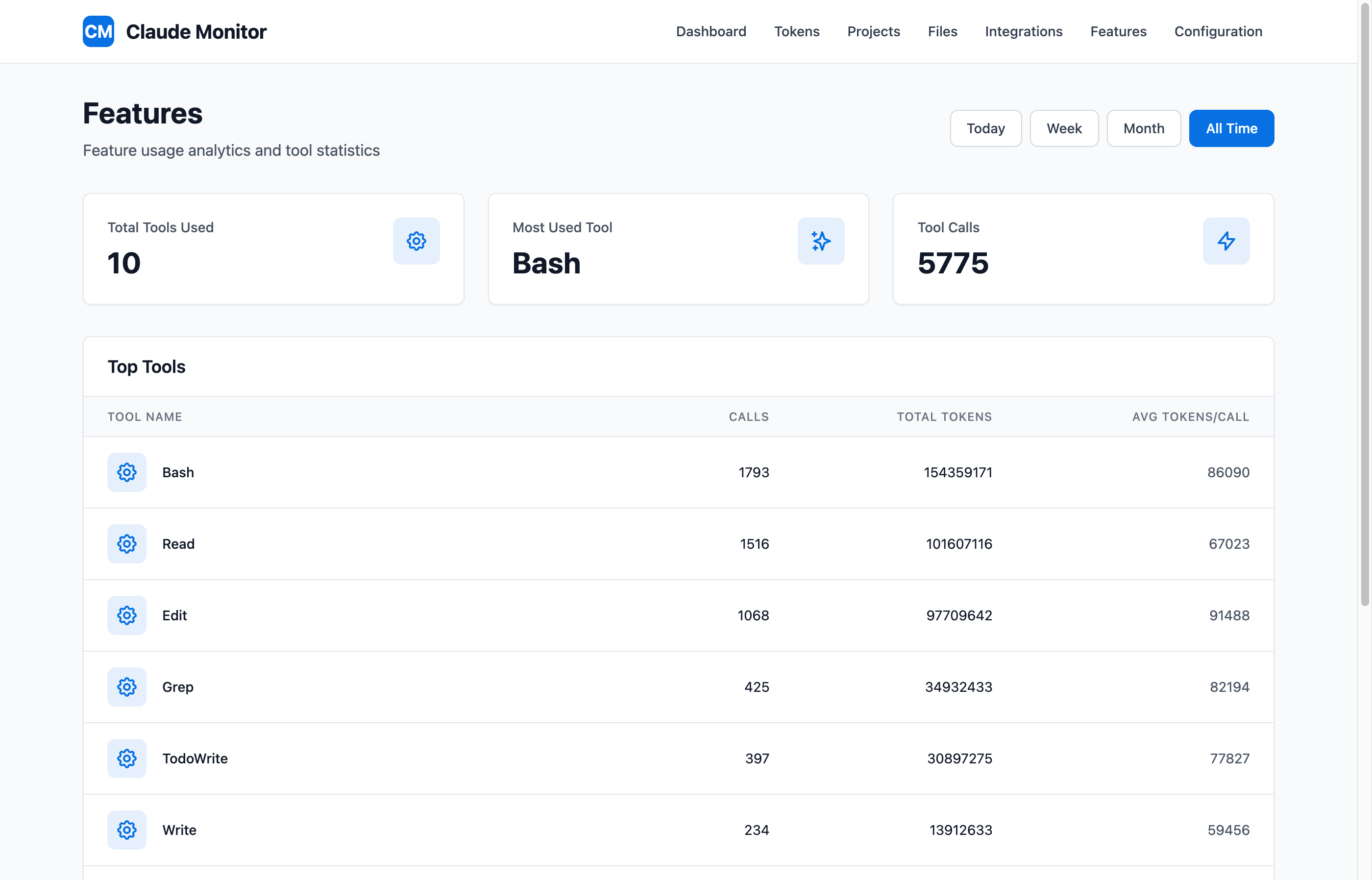Select the gear icon next to Read tool
1372x880 pixels.
click(126, 544)
